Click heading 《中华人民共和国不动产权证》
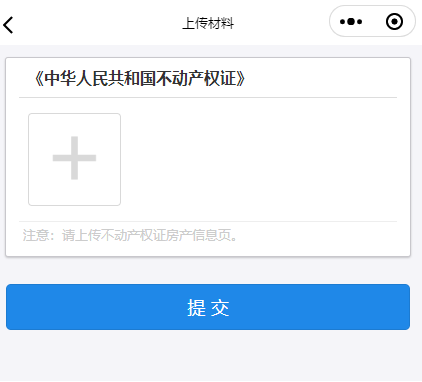The height and width of the screenshot is (382, 422). pyautogui.click(x=140, y=79)
